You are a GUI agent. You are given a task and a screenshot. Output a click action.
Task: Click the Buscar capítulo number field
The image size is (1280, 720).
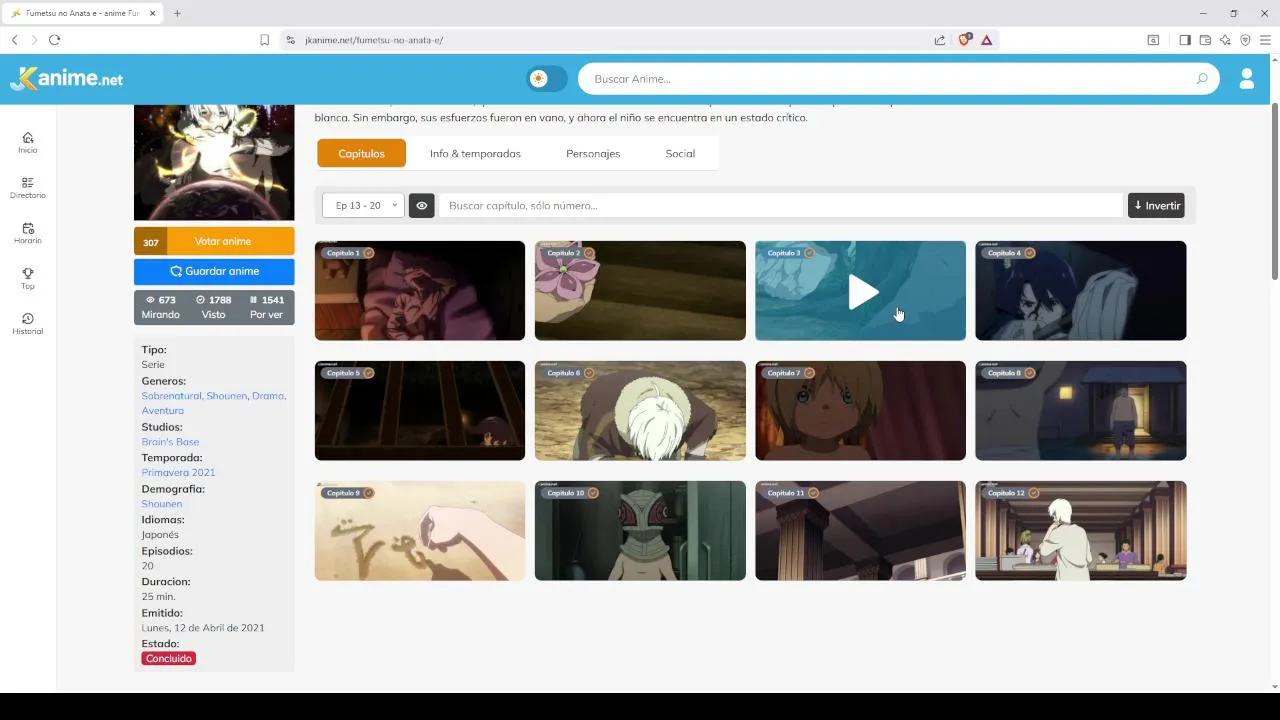tap(781, 205)
